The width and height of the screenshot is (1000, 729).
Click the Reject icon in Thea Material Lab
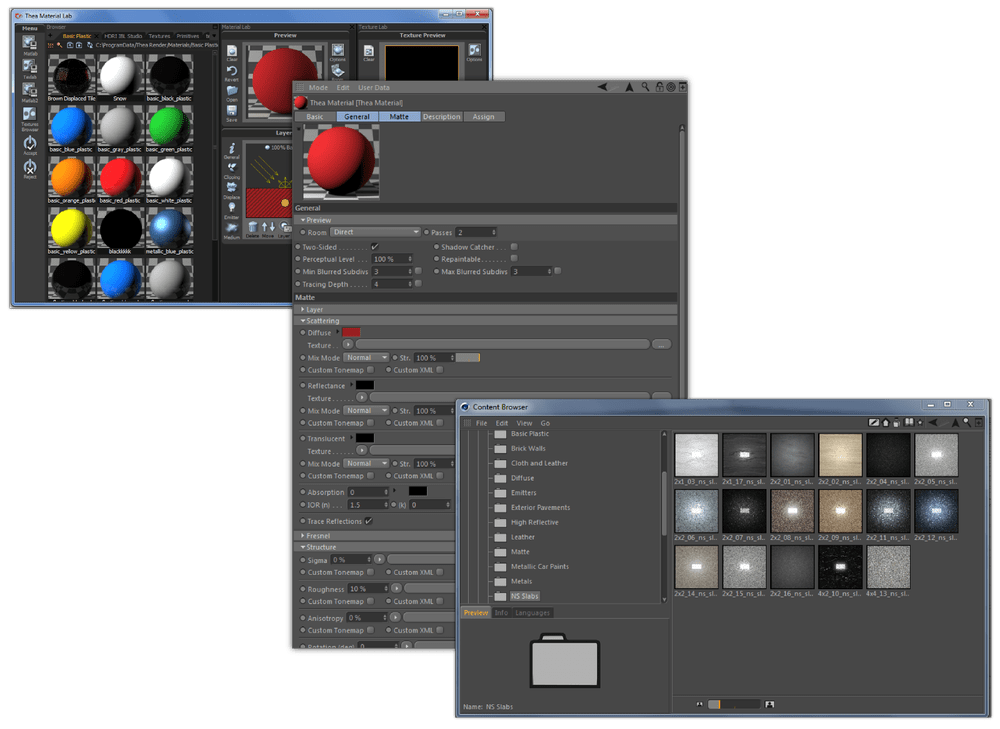click(30, 167)
